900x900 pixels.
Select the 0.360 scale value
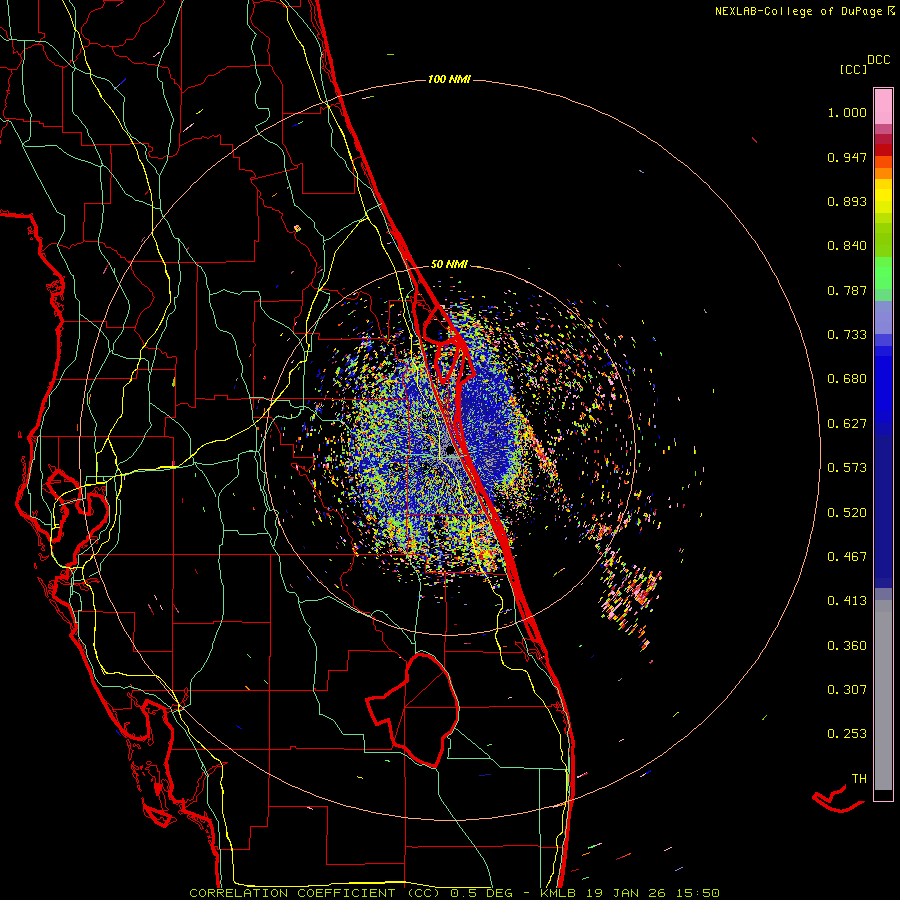[x=847, y=646]
